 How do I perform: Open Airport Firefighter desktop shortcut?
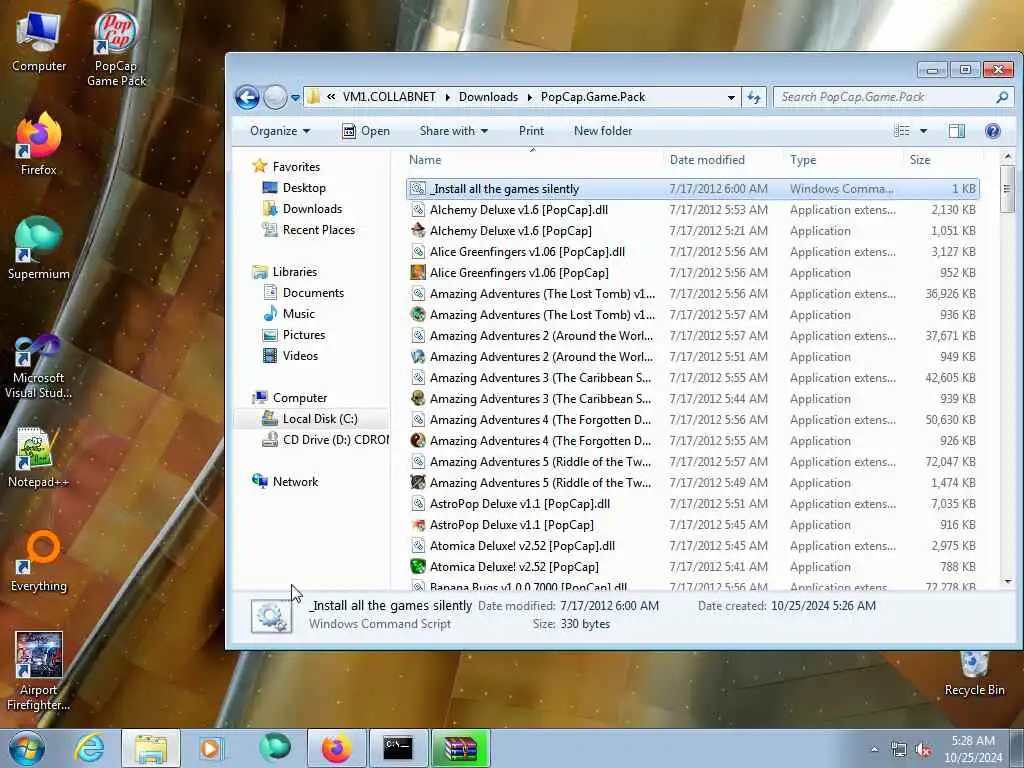(x=39, y=671)
